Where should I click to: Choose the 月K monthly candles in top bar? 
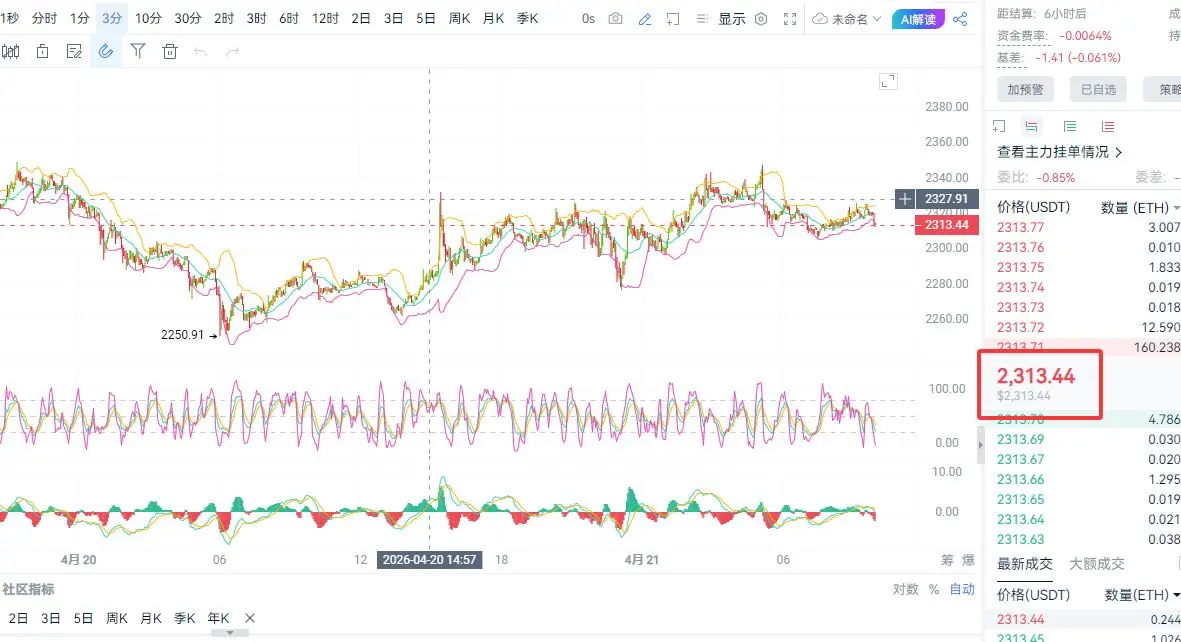pos(493,18)
